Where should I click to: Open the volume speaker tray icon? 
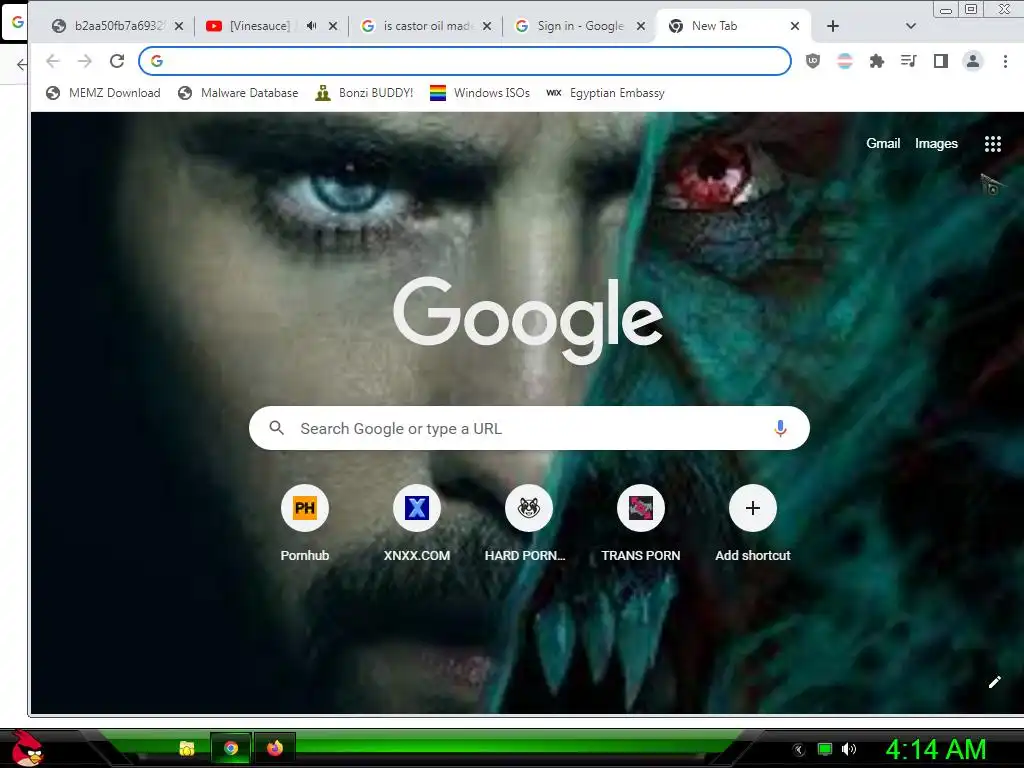(849, 749)
